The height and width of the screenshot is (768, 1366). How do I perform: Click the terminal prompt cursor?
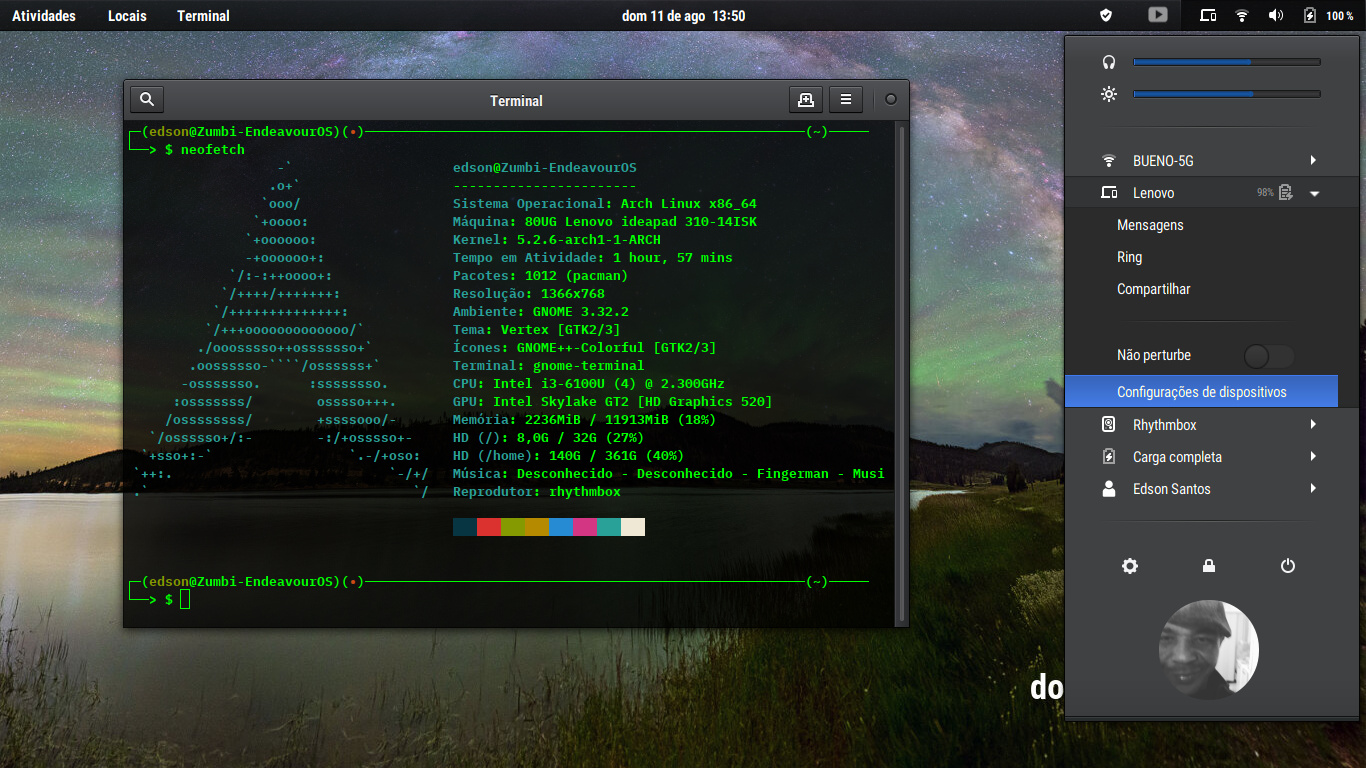click(185, 599)
